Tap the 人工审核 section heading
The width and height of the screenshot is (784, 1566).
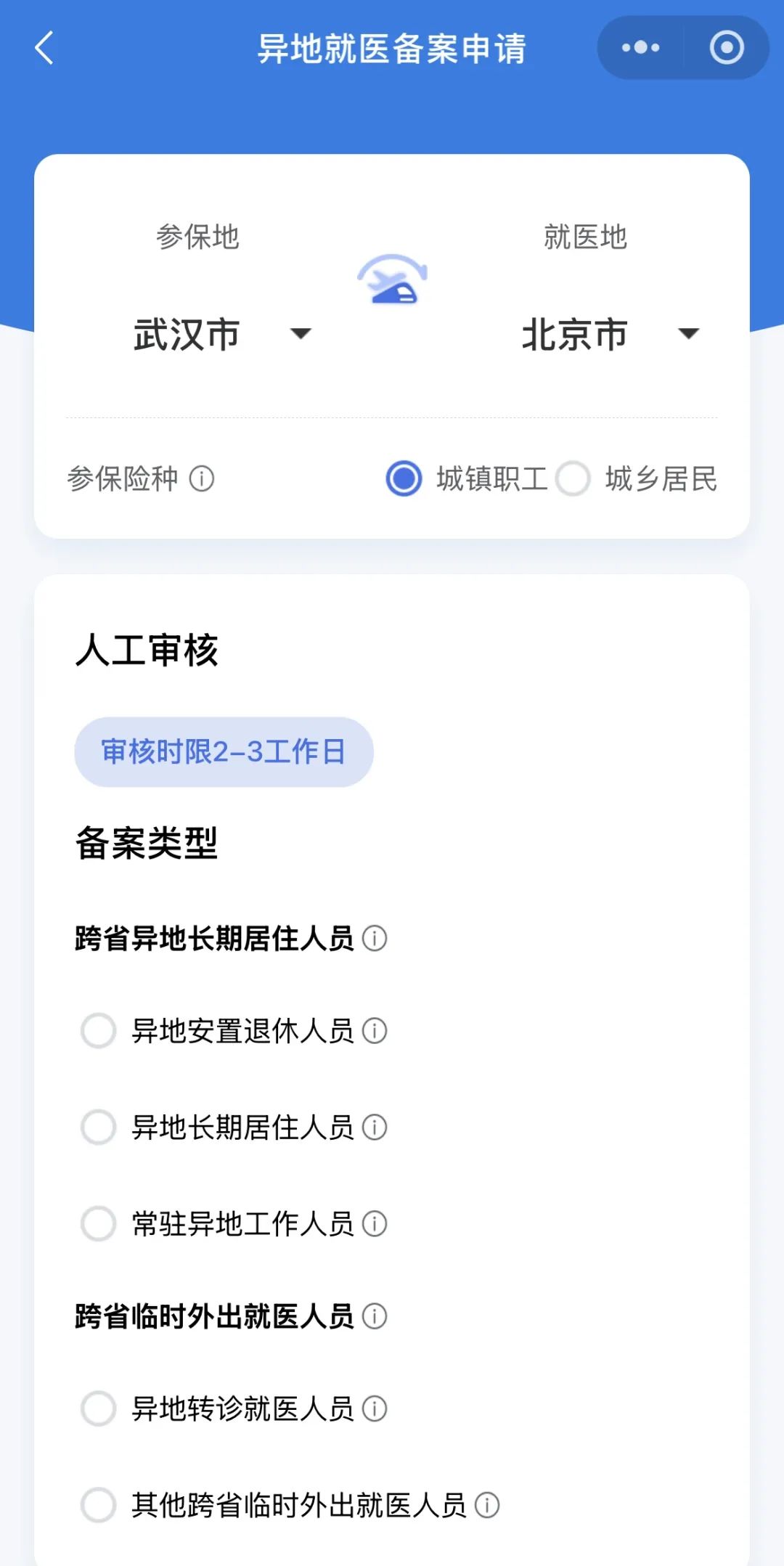click(147, 650)
